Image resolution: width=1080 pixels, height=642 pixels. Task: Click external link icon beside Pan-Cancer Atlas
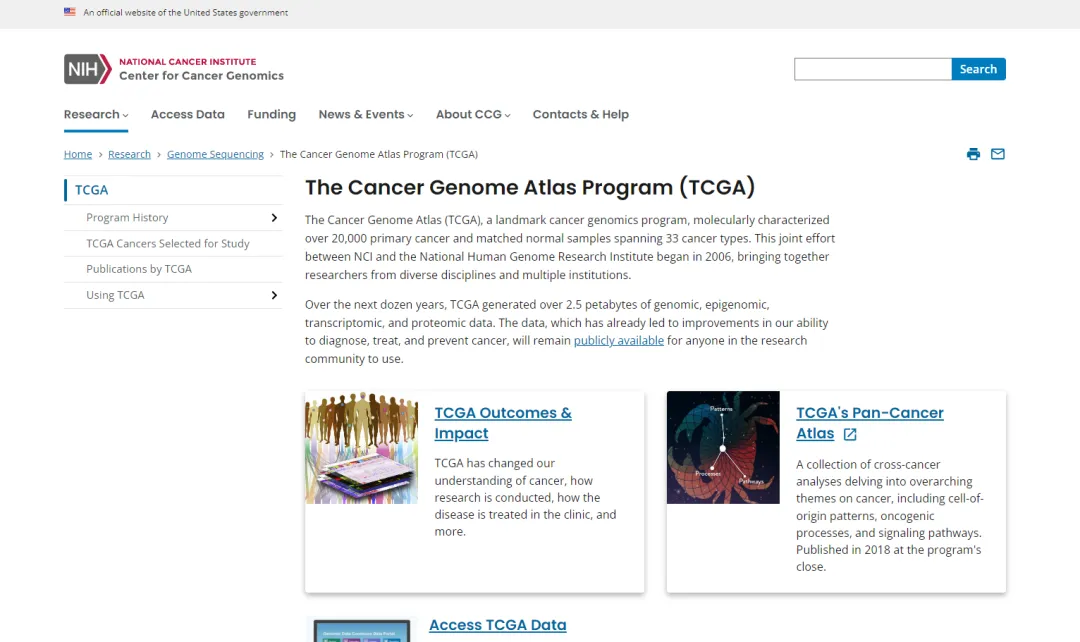coord(850,434)
